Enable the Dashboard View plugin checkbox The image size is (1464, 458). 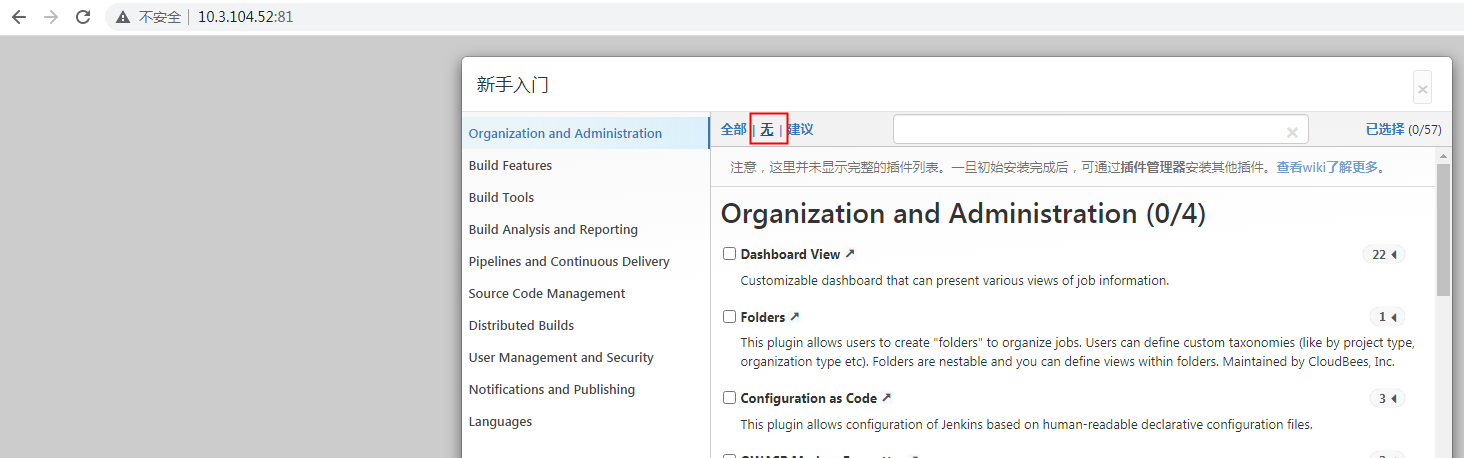[x=730, y=254]
